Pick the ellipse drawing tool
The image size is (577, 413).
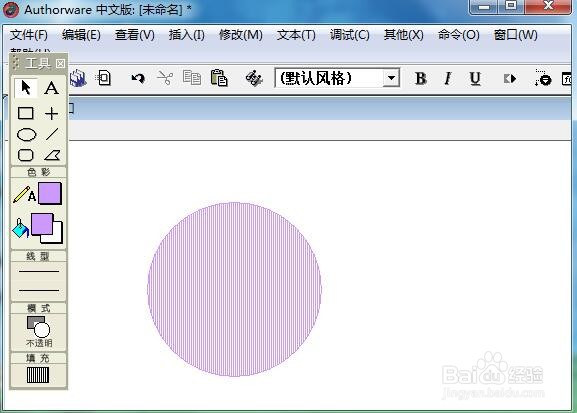coord(26,135)
